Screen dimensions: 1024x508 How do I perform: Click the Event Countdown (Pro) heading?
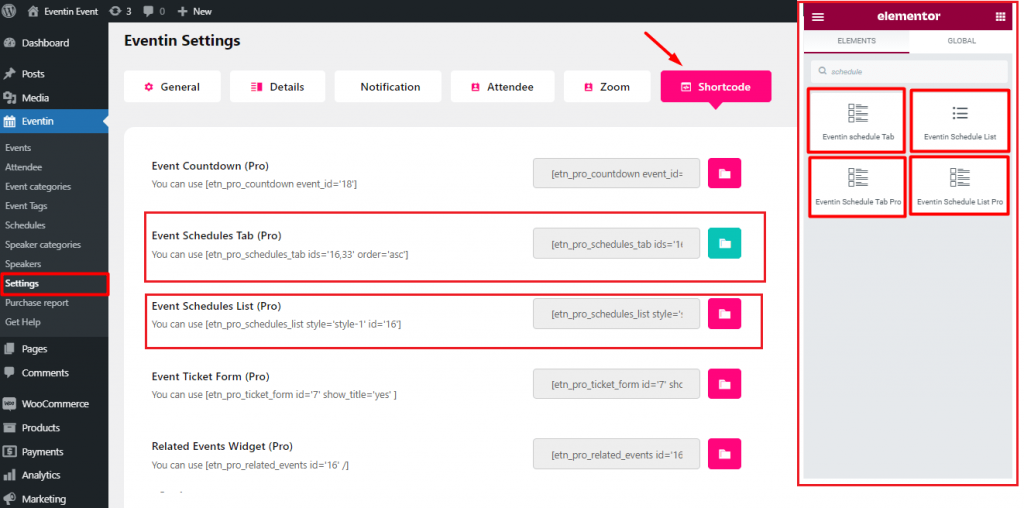click(210, 166)
